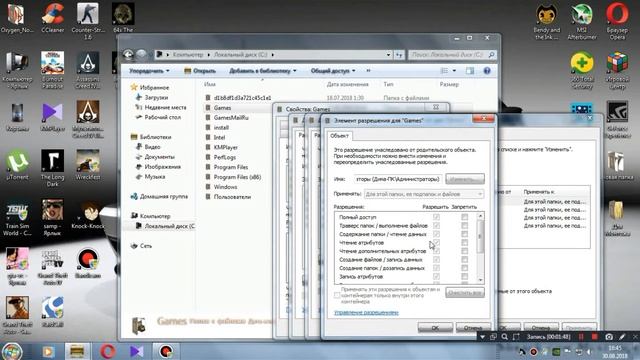Viewport: 640px width, 360px height.
Task: Click the Explorer search field
Action: pyautogui.click(x=451, y=54)
